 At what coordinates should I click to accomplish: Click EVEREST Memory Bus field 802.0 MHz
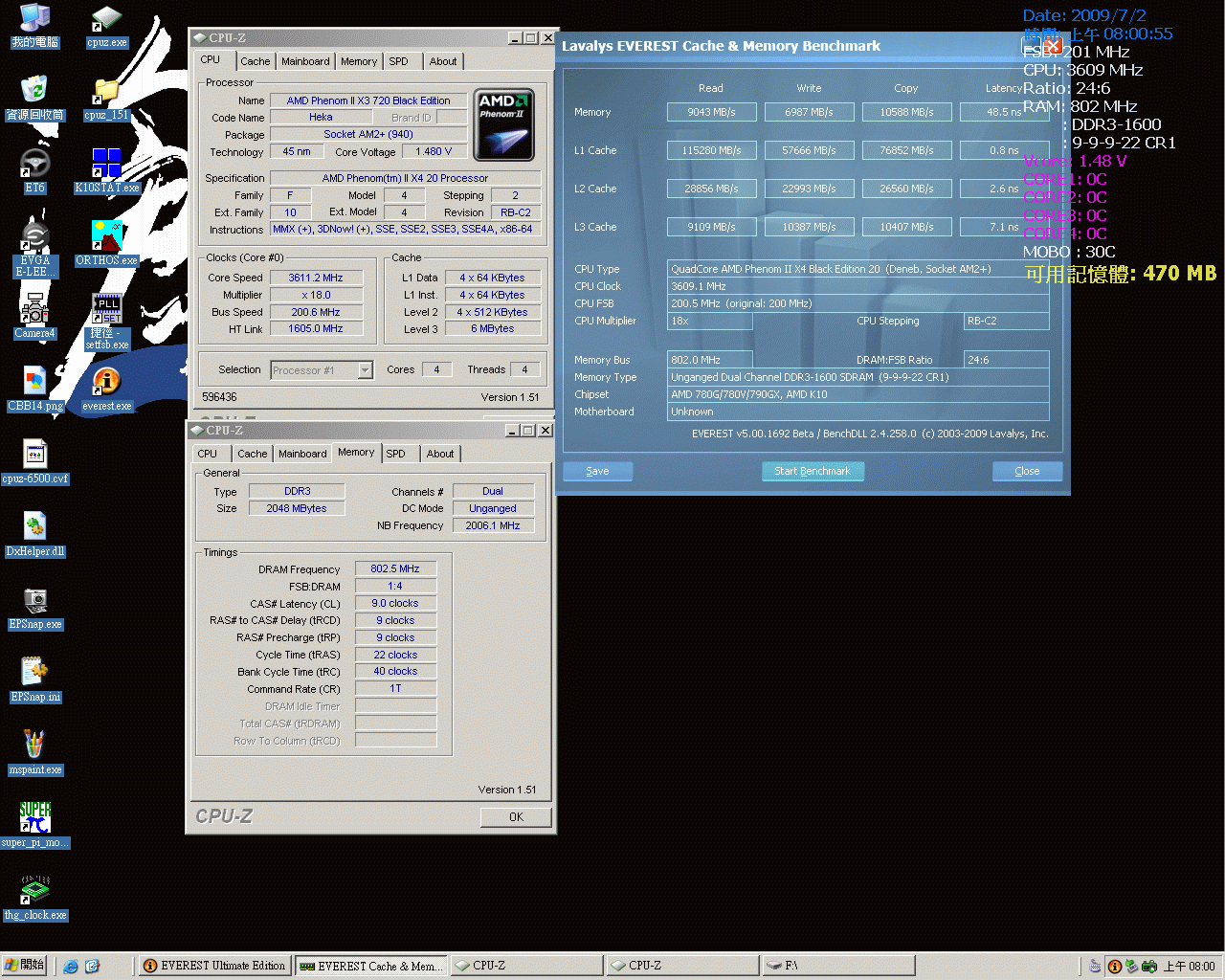click(709, 360)
